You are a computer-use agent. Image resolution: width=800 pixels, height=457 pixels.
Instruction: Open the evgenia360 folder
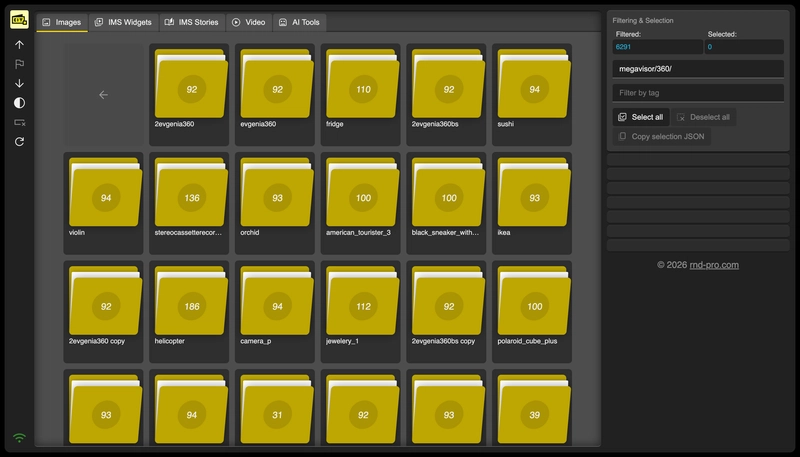click(x=275, y=95)
